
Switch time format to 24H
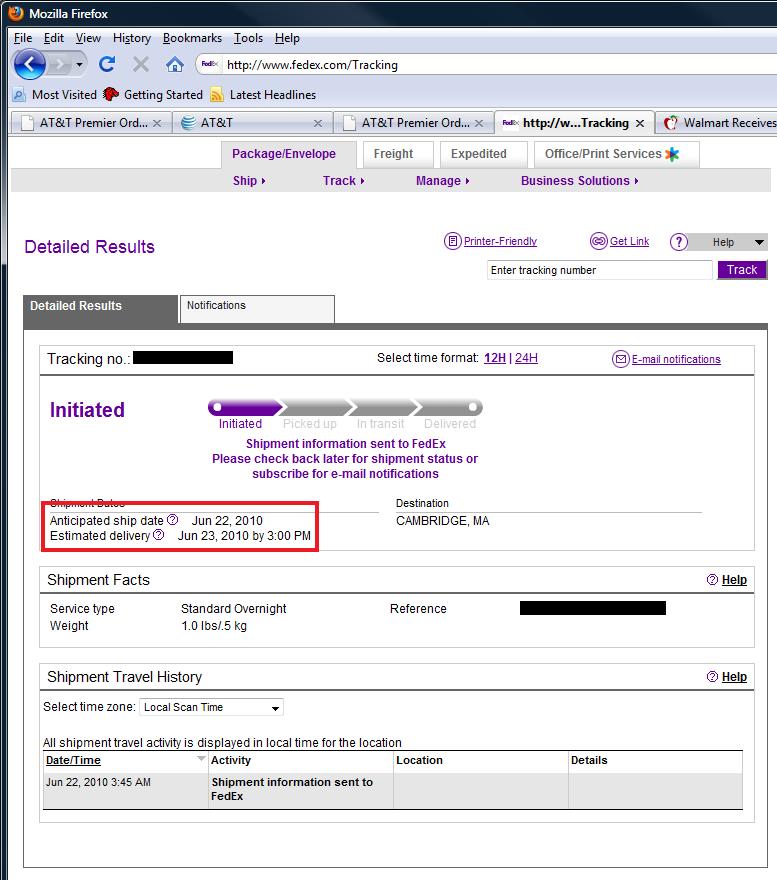coord(526,358)
